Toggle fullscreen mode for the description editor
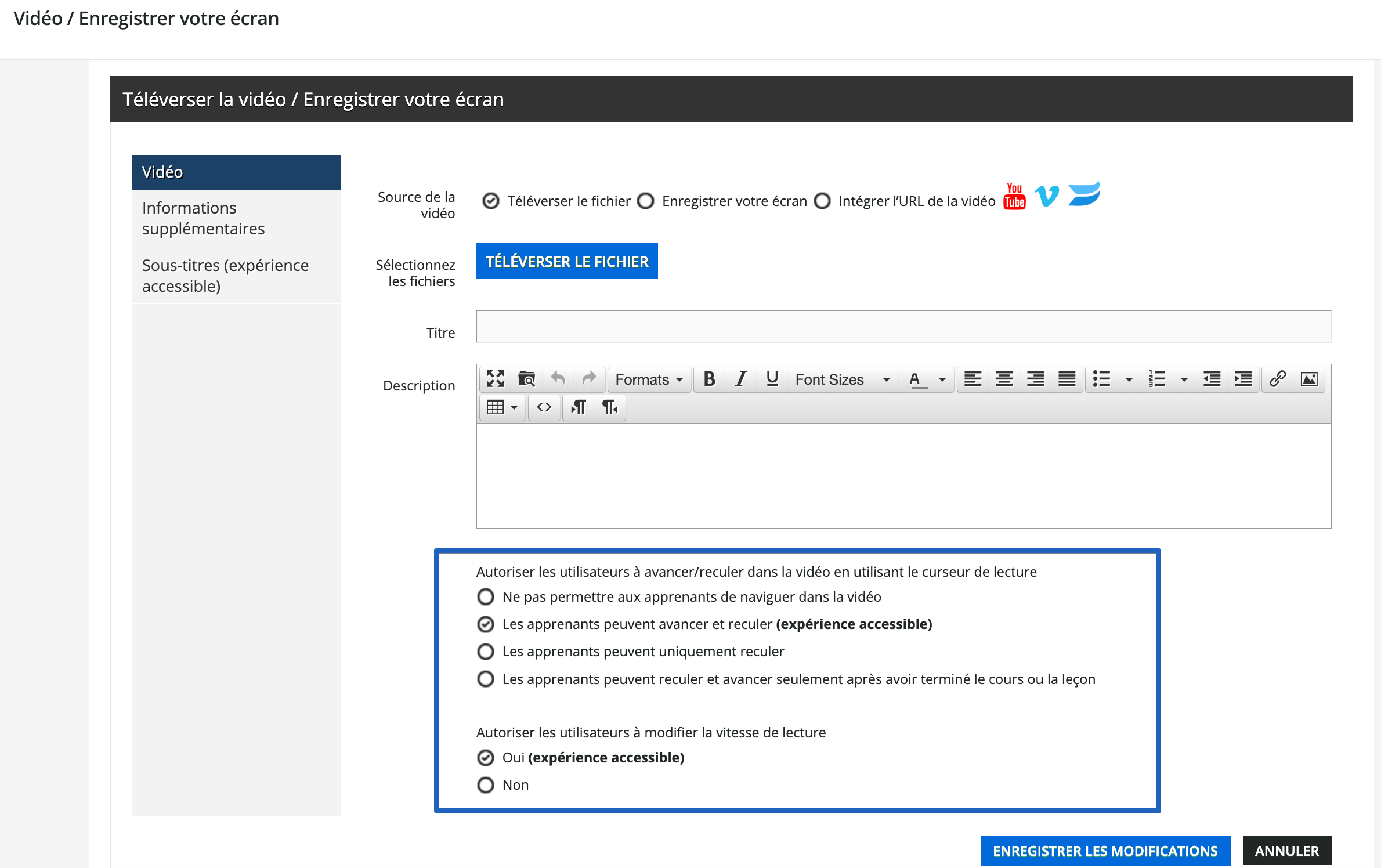Image resolution: width=1381 pixels, height=868 pixels. (494, 379)
